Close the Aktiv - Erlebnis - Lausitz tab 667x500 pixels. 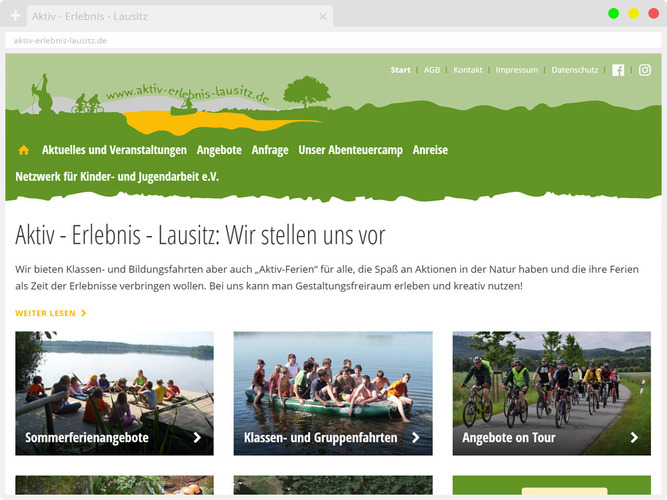pyautogui.click(x=323, y=16)
